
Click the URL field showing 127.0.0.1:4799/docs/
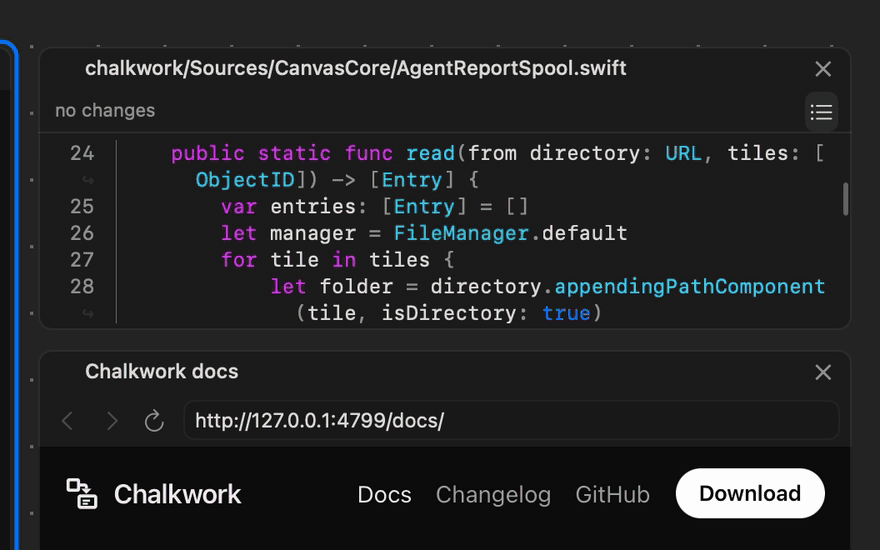pyautogui.click(x=511, y=420)
